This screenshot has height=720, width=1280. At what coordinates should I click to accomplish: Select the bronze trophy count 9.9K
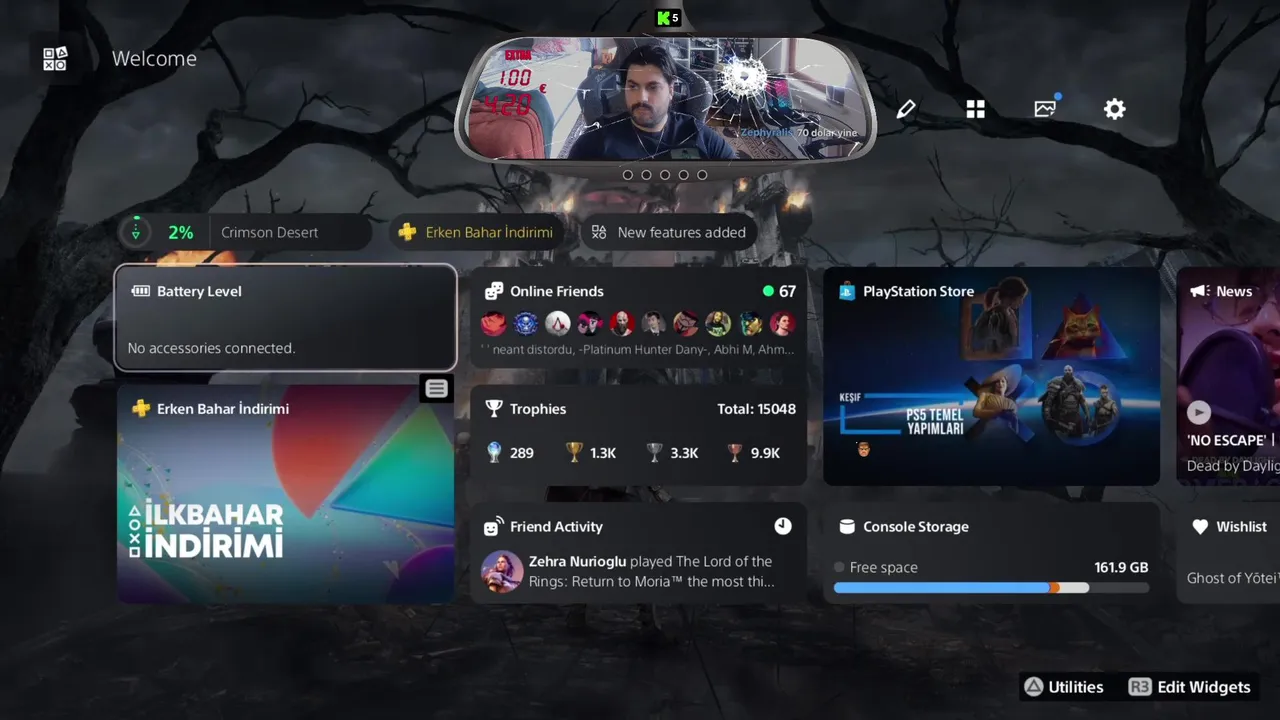(x=753, y=453)
